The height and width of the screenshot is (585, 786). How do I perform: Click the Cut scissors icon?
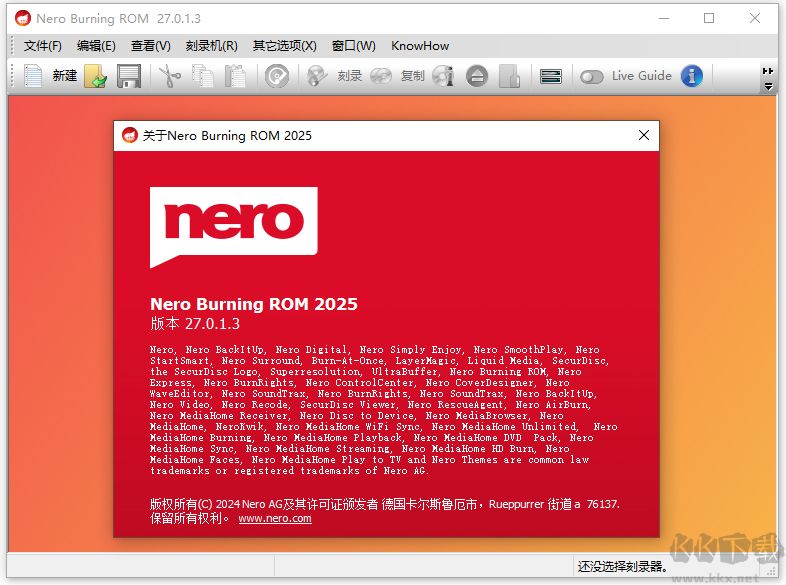coord(169,76)
